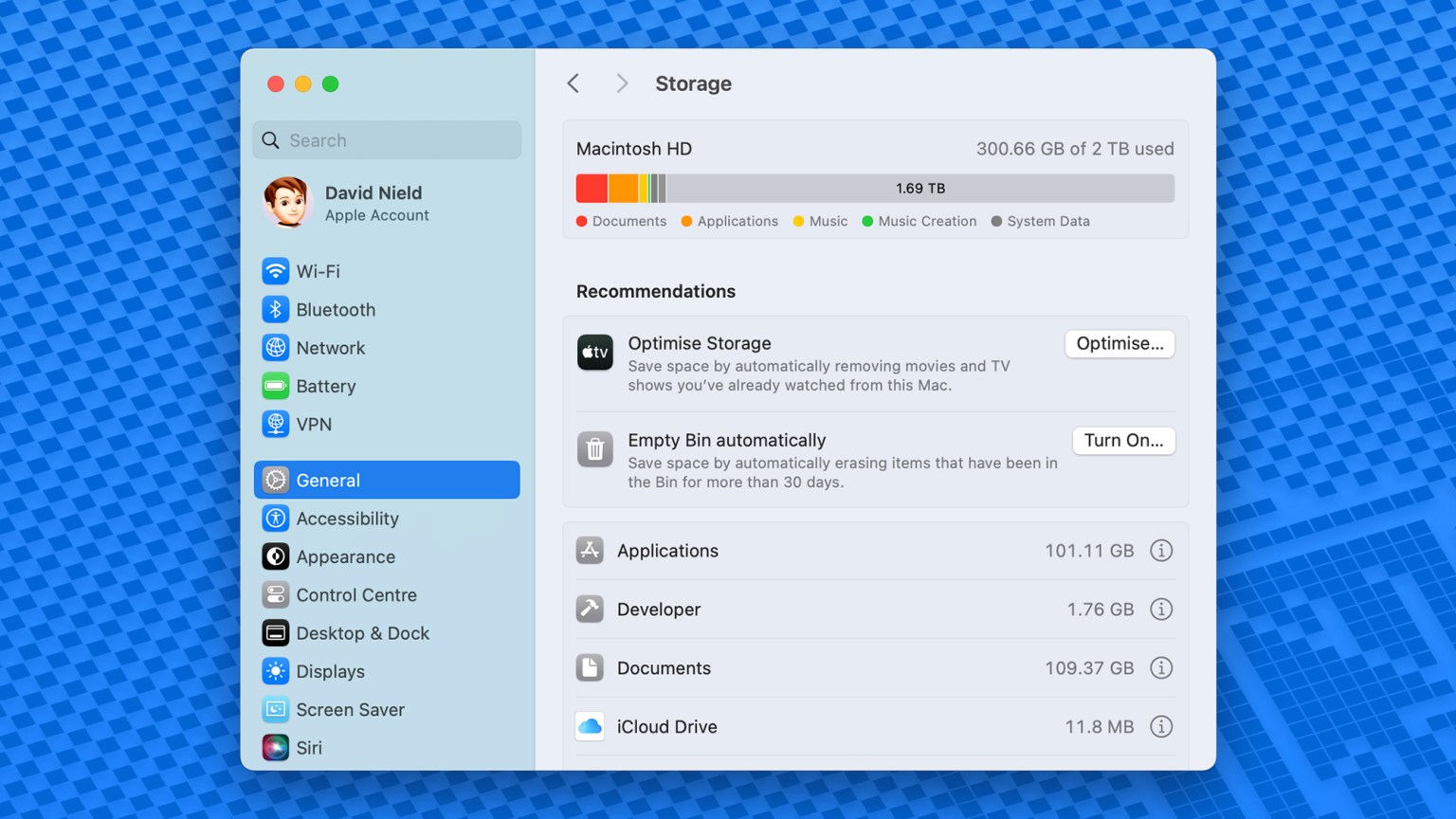Open Battery settings via its green icon

pyautogui.click(x=275, y=386)
